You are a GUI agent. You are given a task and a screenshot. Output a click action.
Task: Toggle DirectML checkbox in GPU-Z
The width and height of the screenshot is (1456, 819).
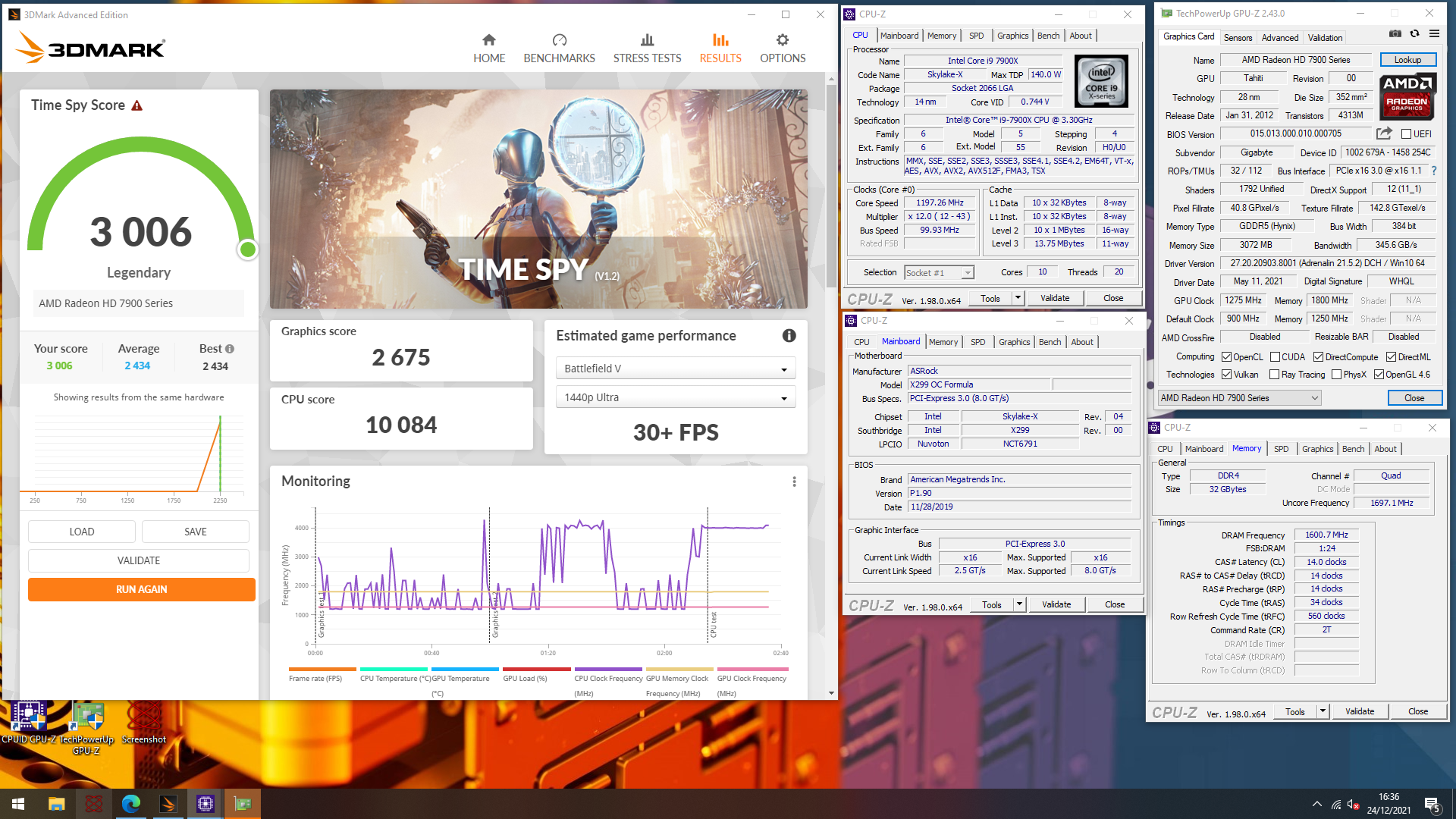(x=1391, y=357)
